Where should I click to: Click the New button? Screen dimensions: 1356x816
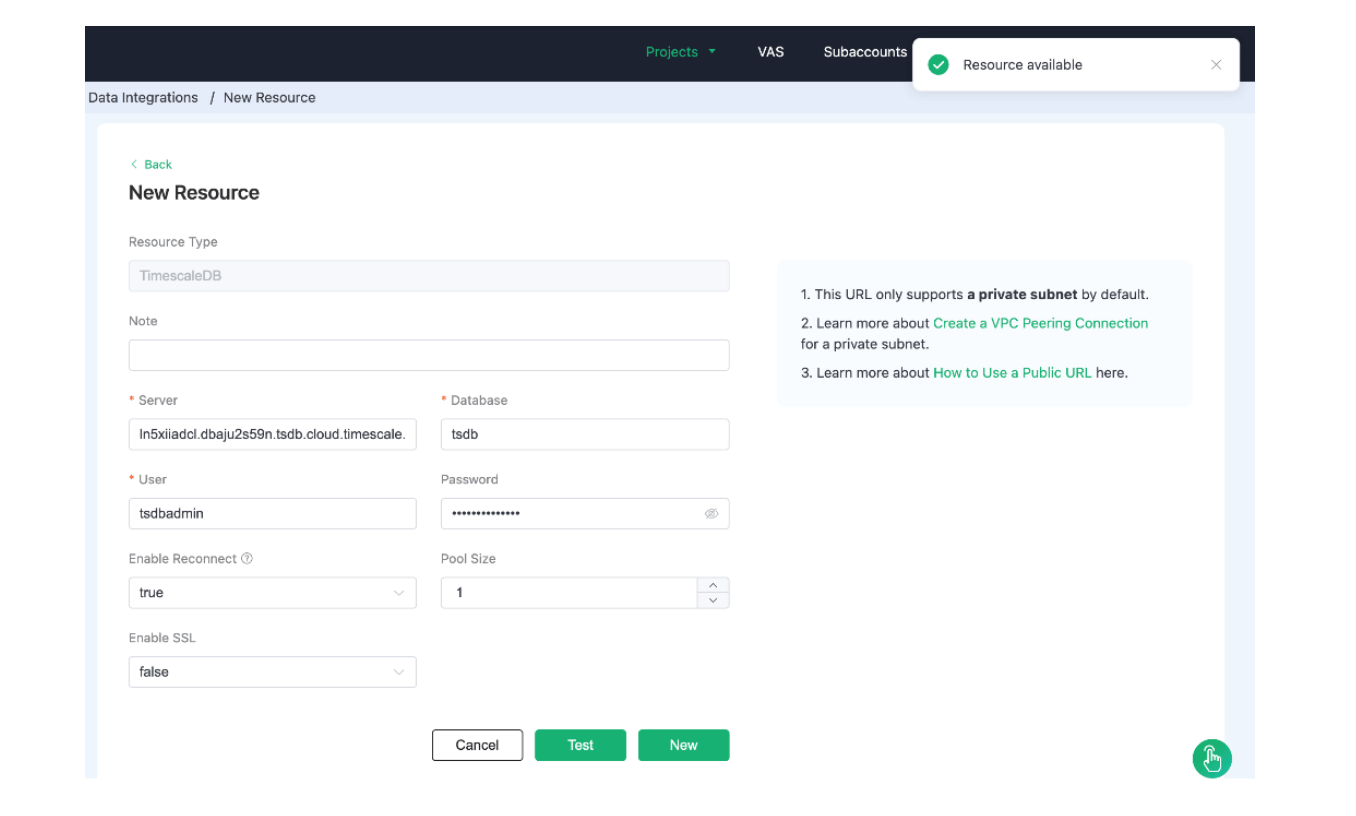pyautogui.click(x=683, y=745)
